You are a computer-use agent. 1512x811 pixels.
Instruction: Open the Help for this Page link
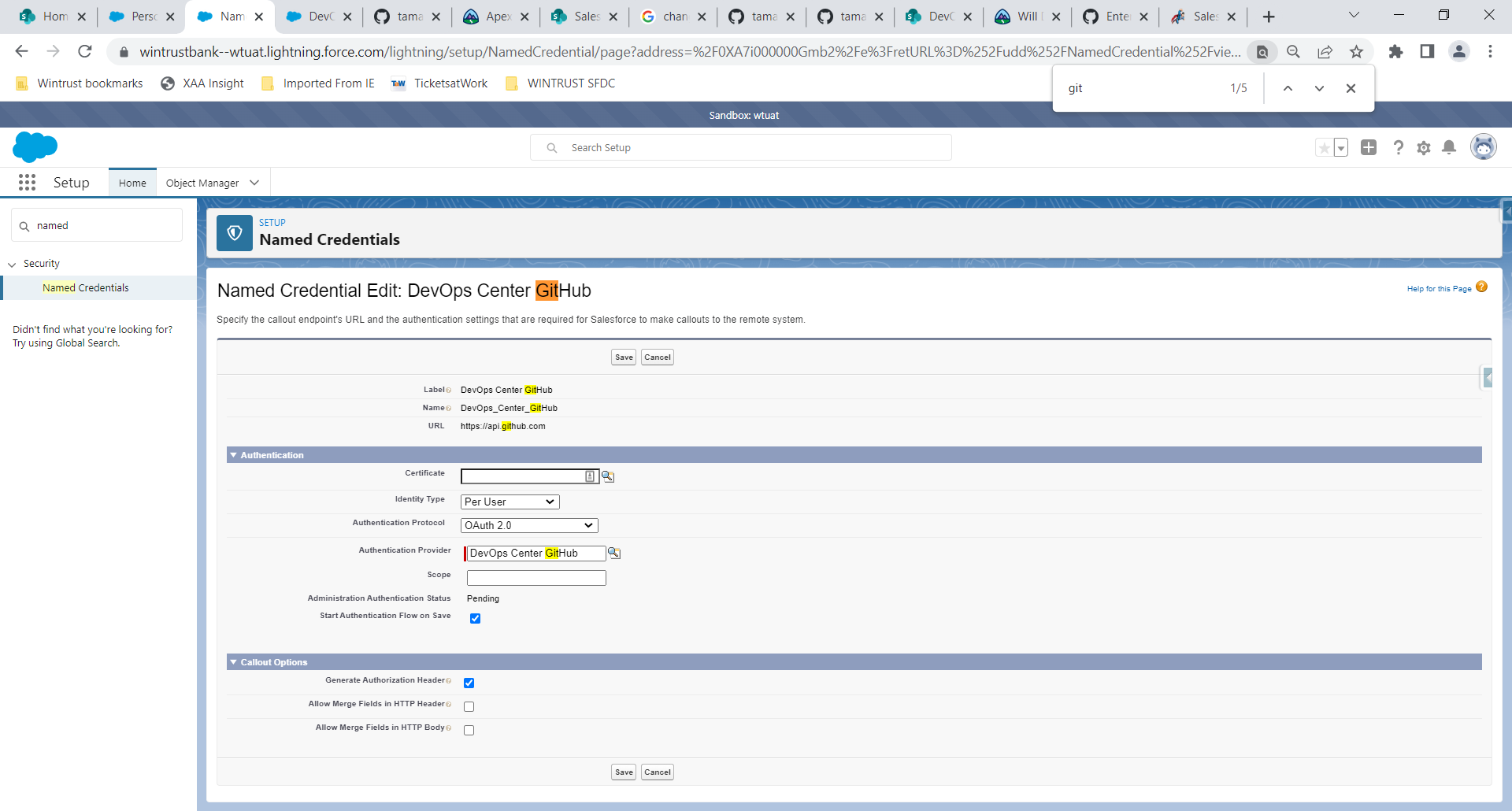coord(1440,288)
